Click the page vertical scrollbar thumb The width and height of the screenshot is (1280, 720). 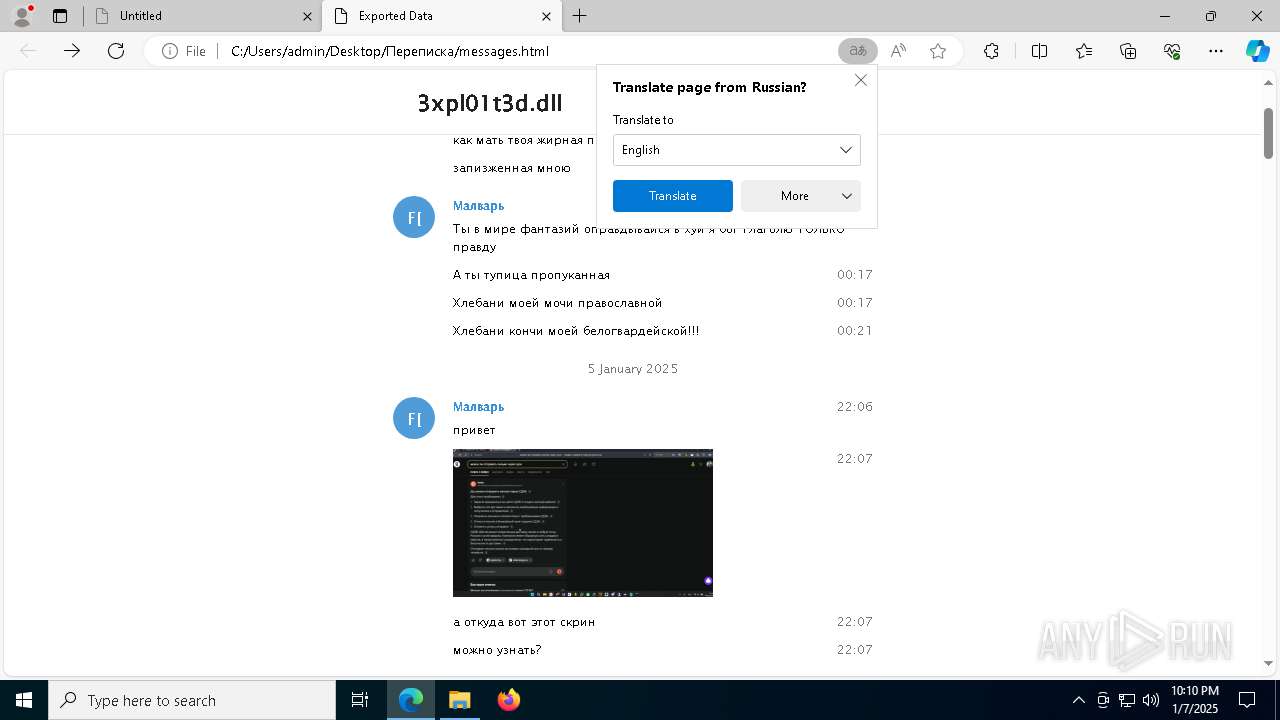point(1268,132)
